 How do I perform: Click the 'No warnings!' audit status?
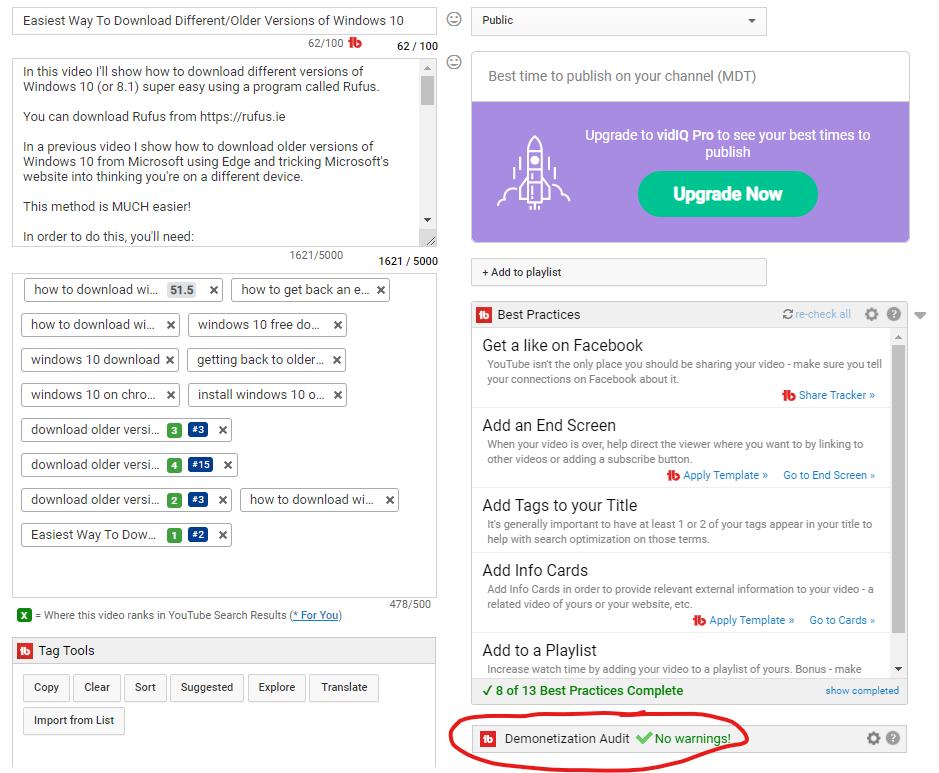click(x=692, y=739)
